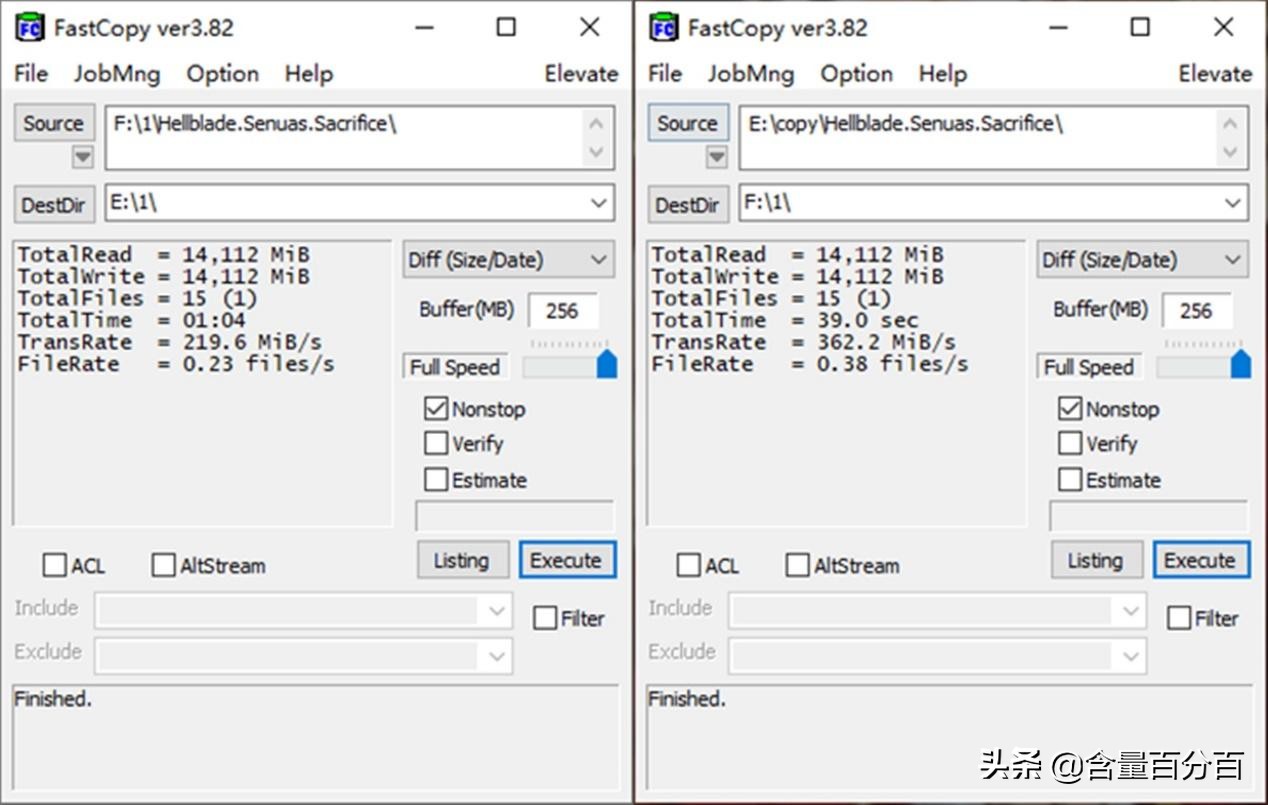Click TransRate = 219.6 MiB/s line
1268x805 pixels.
point(170,342)
